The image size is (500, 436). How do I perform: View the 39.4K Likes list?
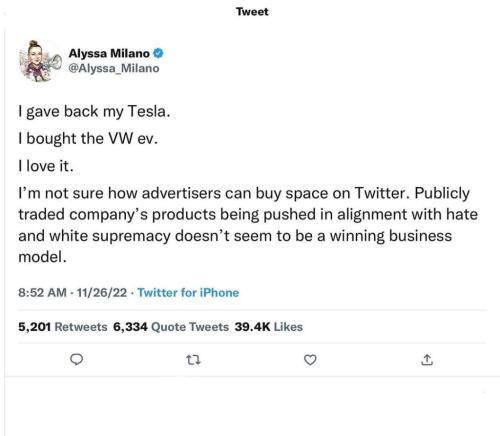(x=269, y=327)
